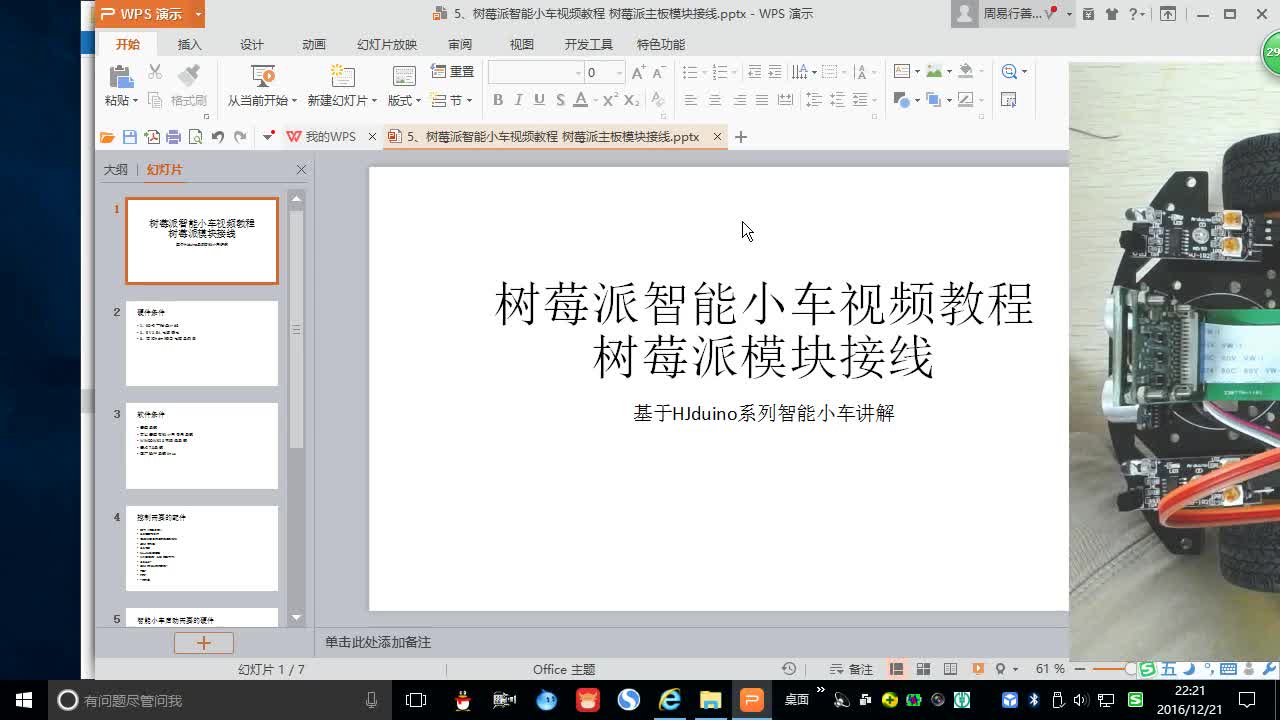Screen dimensions: 1280x720
Task: Open the 幻灯片放映 ribbon tab
Action: (x=387, y=44)
